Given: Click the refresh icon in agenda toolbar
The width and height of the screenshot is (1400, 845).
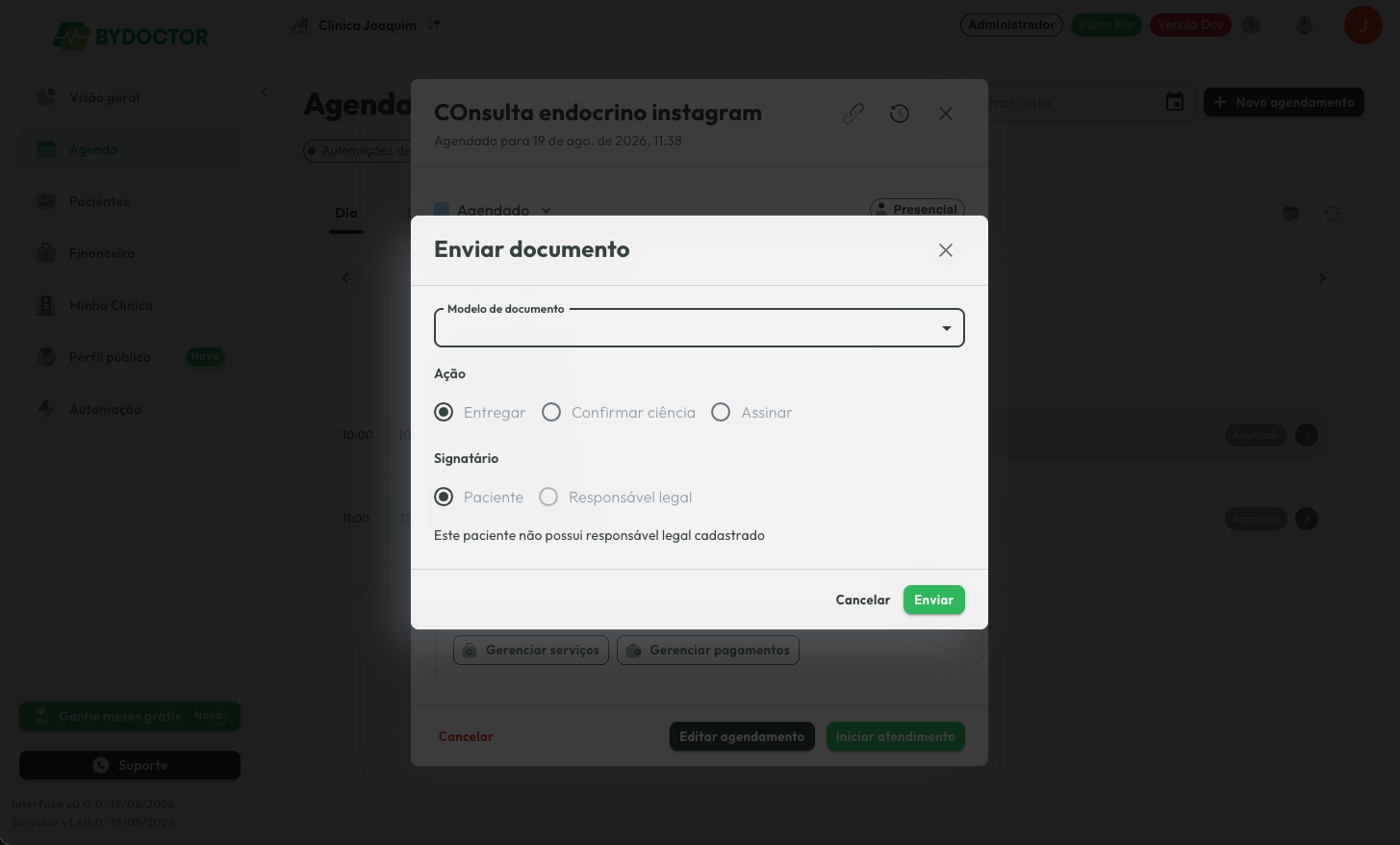Looking at the screenshot, I should pos(1332,214).
